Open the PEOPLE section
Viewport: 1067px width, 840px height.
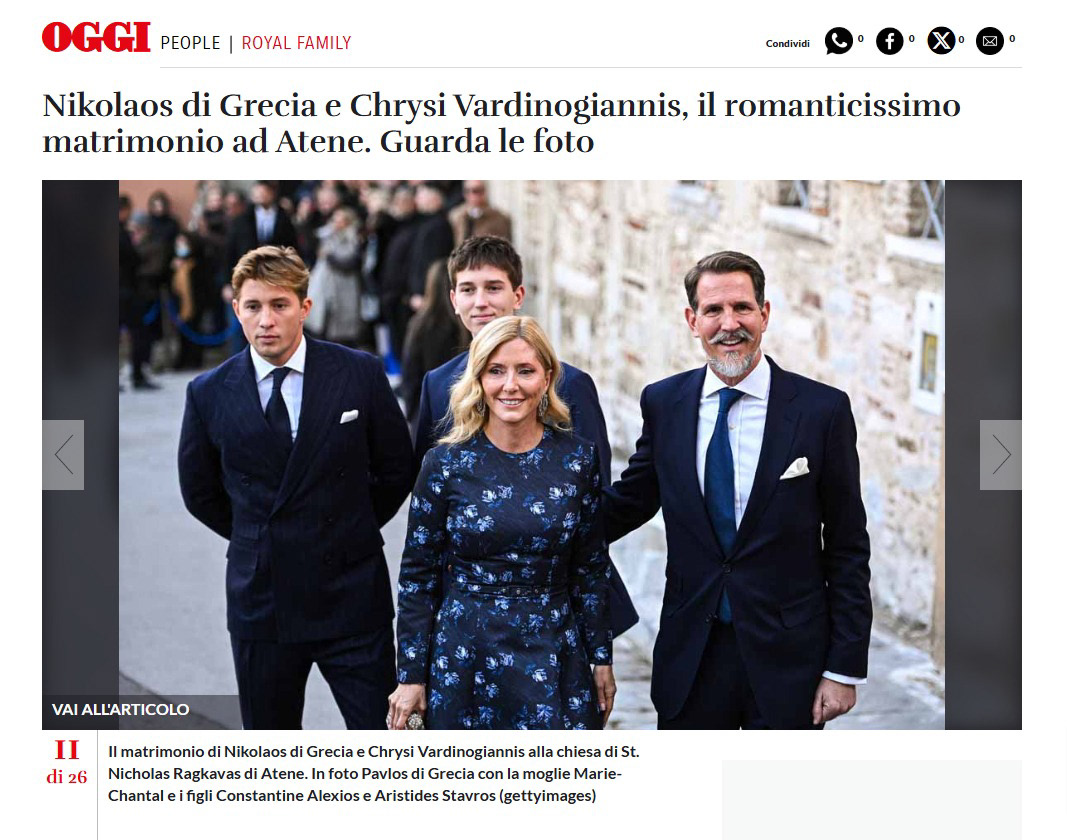coord(191,43)
